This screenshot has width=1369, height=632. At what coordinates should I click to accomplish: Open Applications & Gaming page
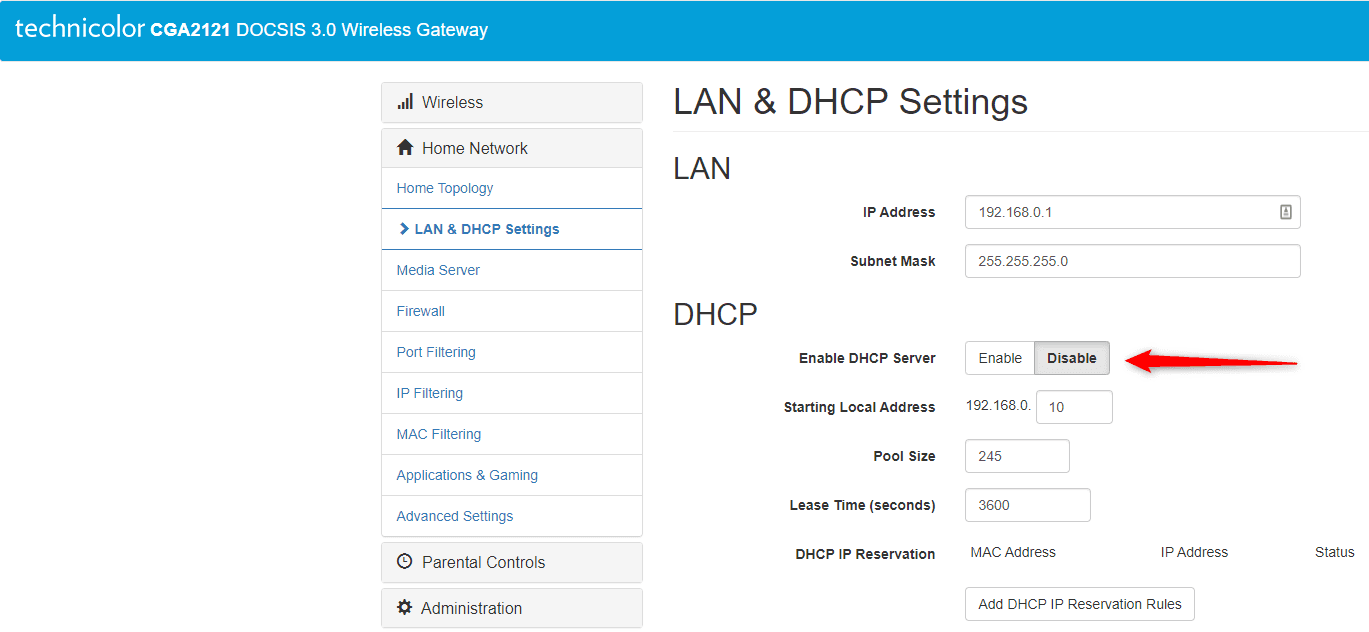coord(512,475)
